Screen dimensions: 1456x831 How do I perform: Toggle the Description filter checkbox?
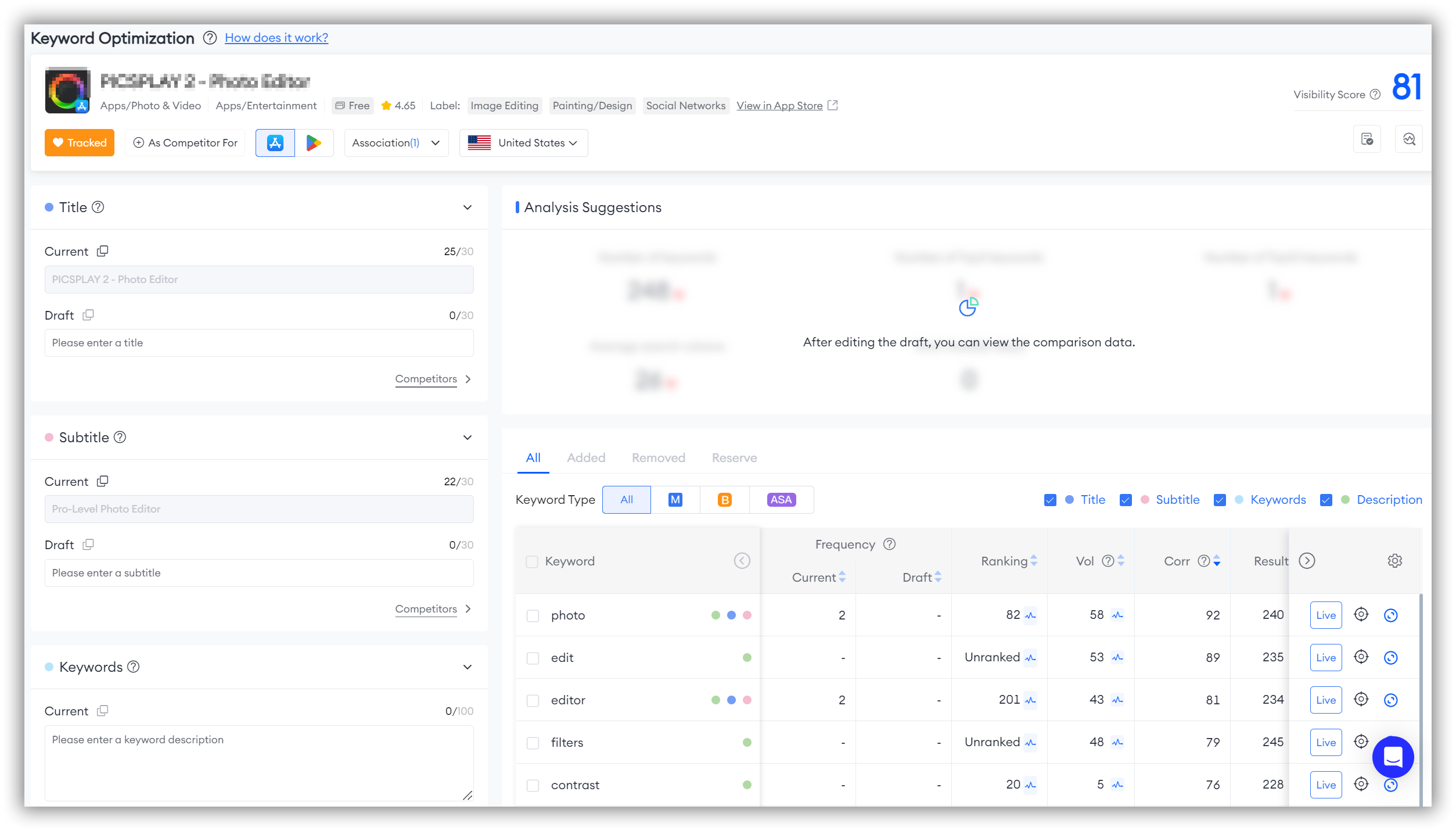coord(1326,500)
